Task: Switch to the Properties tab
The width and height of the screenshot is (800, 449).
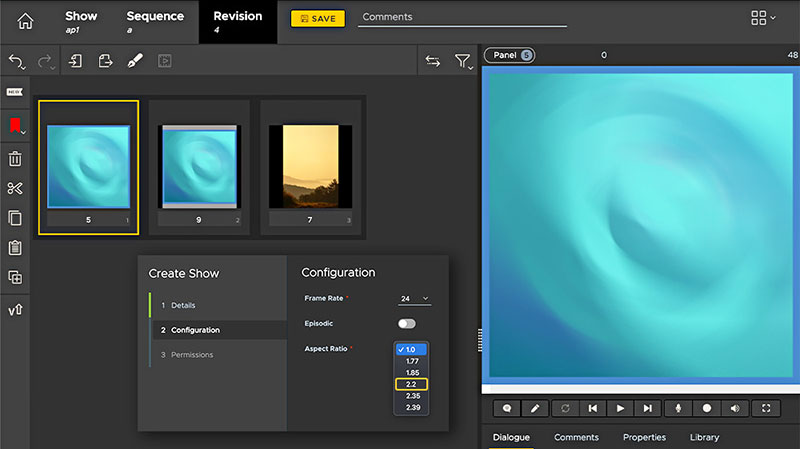Action: pos(644,437)
